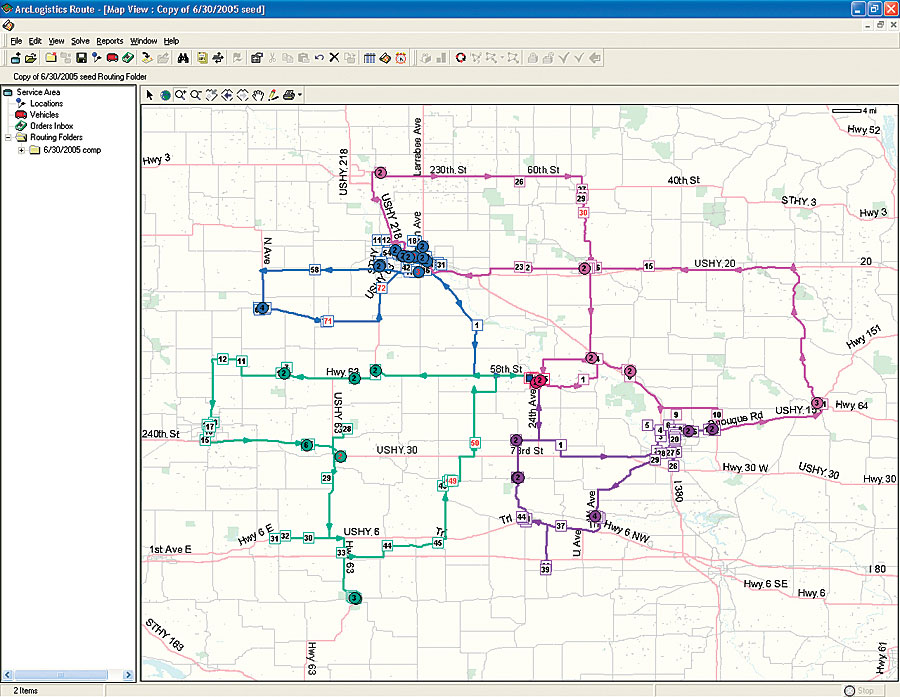Click the import orders arrow icon
The width and height of the screenshot is (900, 697).
[147, 58]
